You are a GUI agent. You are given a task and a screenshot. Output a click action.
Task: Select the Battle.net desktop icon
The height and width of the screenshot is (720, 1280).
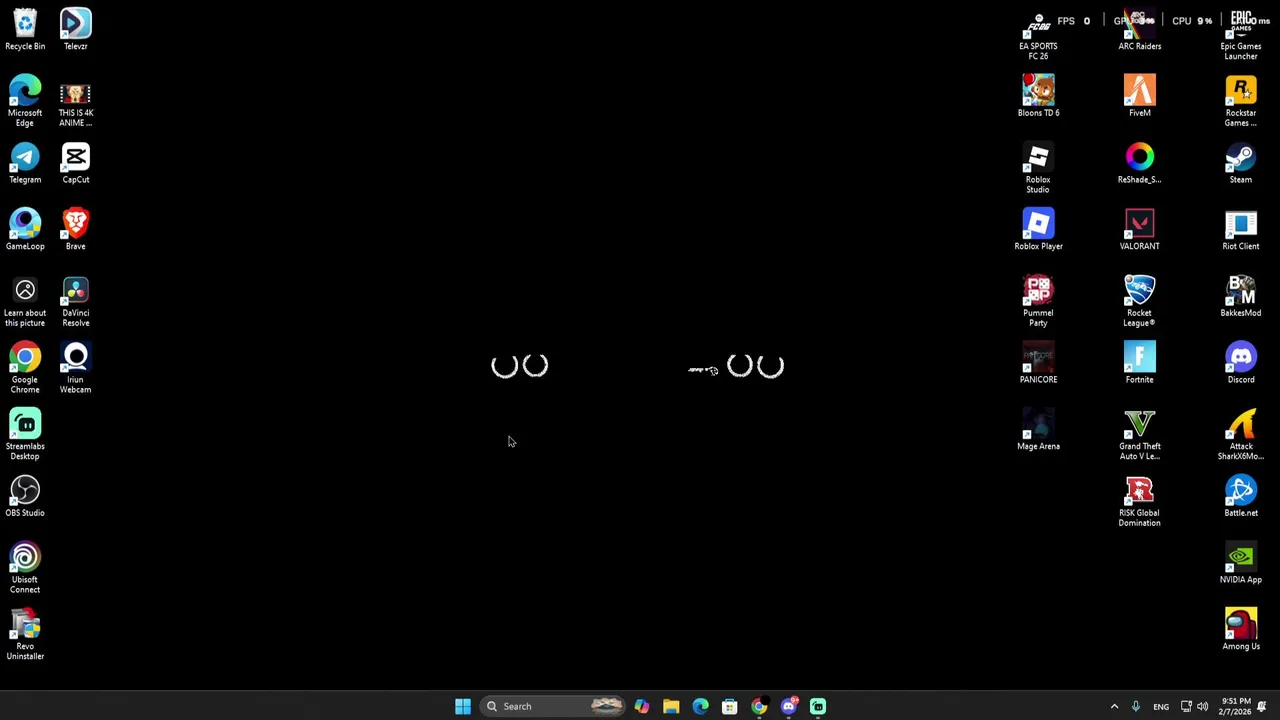[x=1241, y=496]
